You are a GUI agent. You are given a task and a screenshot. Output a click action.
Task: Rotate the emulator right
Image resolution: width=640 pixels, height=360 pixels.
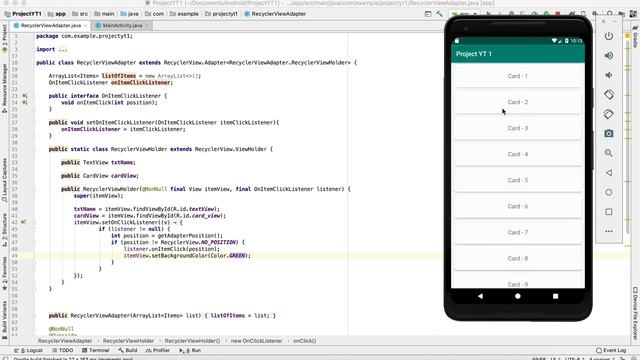coord(609,114)
